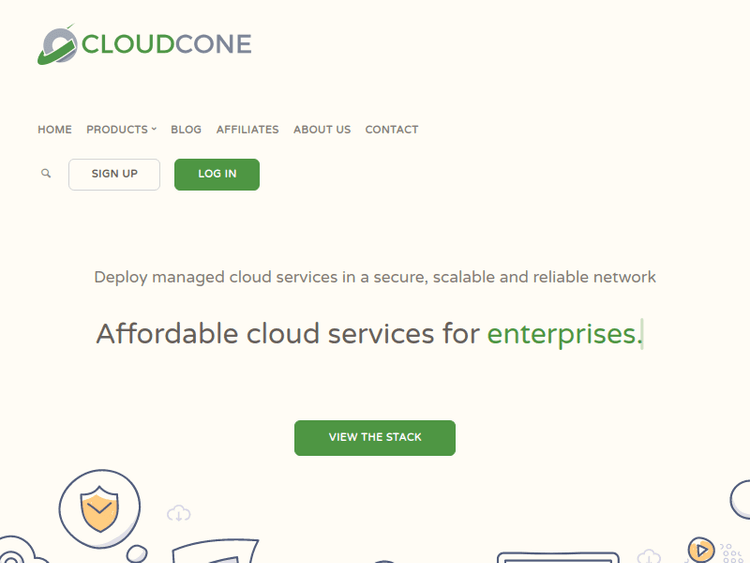The width and height of the screenshot is (750, 563).
Task: Click the Sign Up button
Action: (x=114, y=175)
